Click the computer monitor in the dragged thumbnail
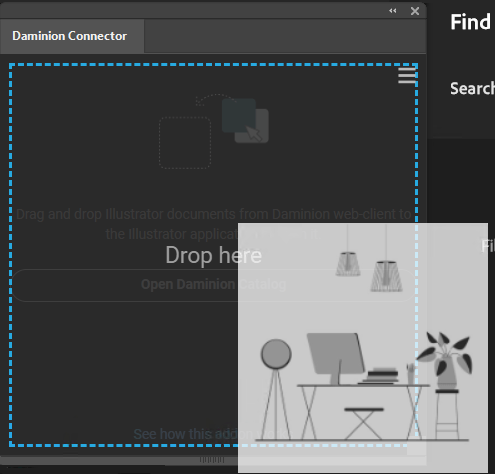Viewport: 495px width, 474px height. 336,358
